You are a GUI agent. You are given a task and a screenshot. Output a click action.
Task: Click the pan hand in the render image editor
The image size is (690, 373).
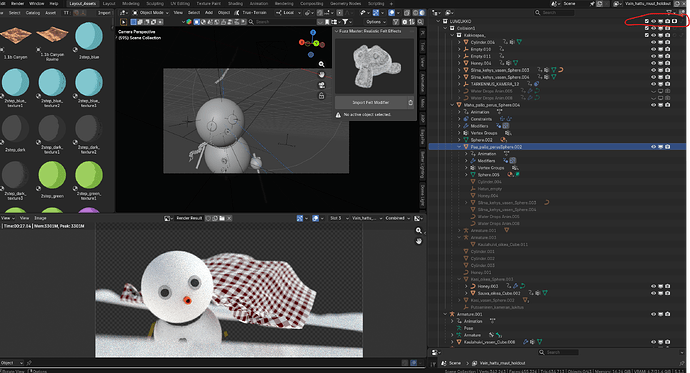click(418, 241)
